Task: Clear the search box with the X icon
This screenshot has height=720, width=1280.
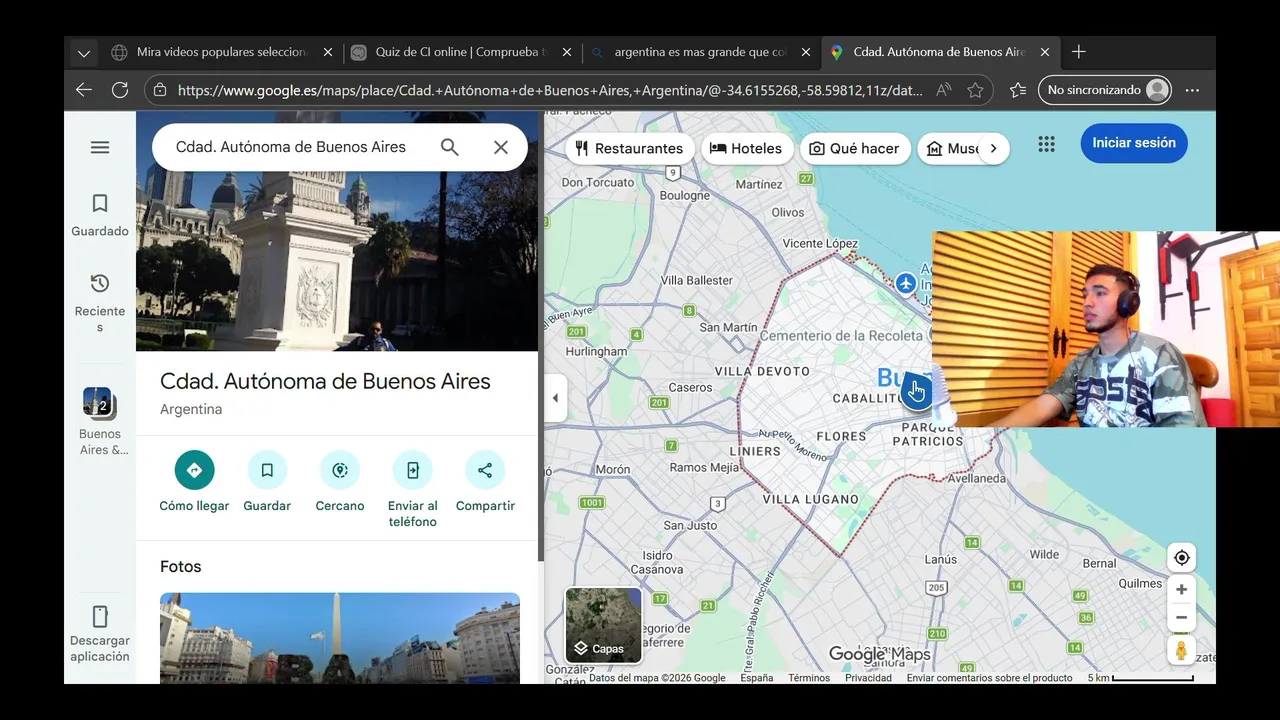Action: tap(501, 147)
